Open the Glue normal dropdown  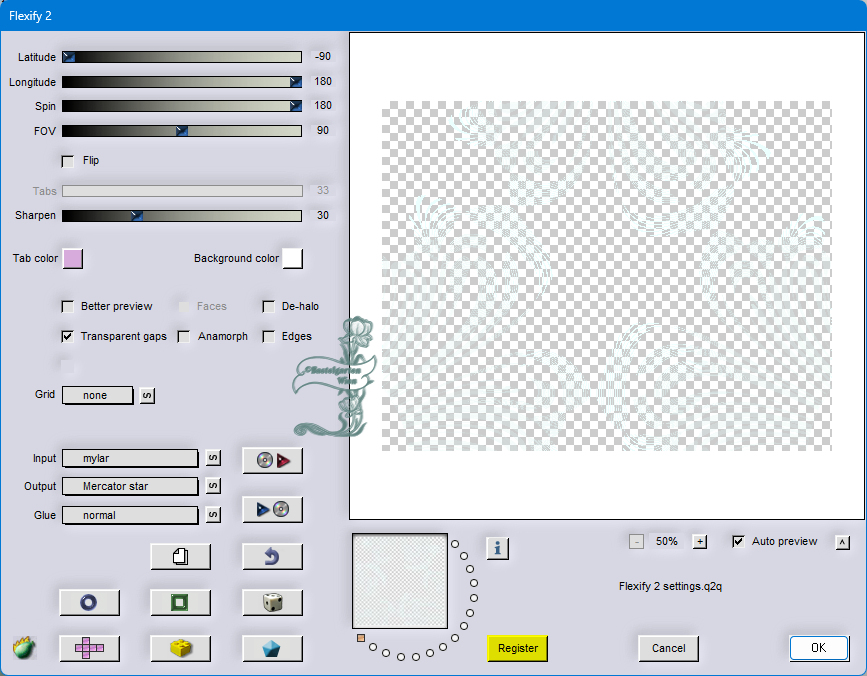pyautogui.click(x=130, y=515)
